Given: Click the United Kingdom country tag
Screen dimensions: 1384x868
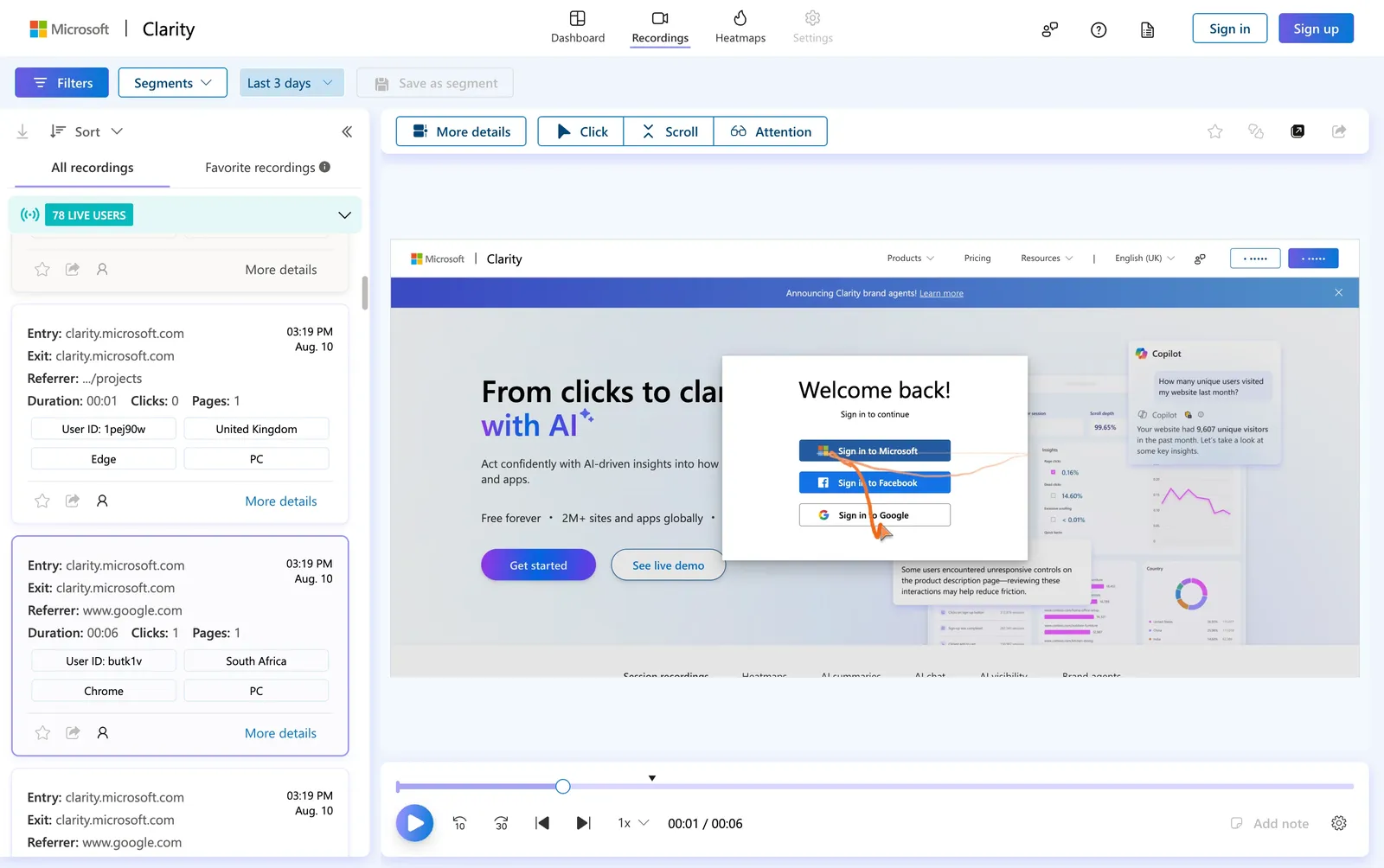Looking at the screenshot, I should pos(256,429).
